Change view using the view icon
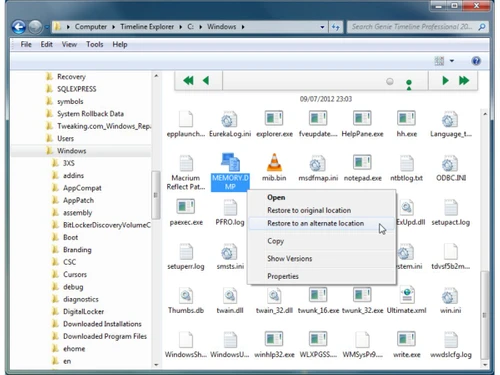Viewport: 500px width, 375px height. pos(440,61)
